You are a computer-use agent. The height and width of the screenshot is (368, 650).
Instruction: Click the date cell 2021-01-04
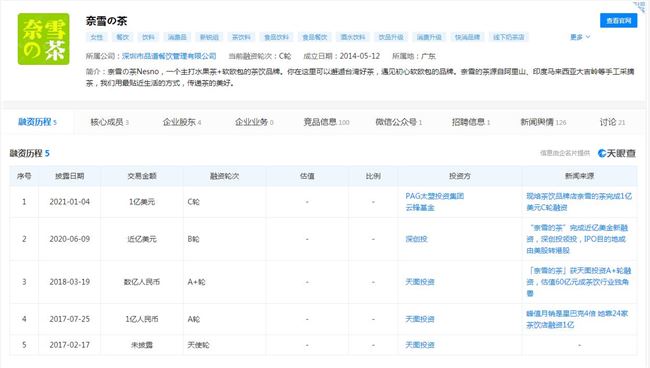70,202
